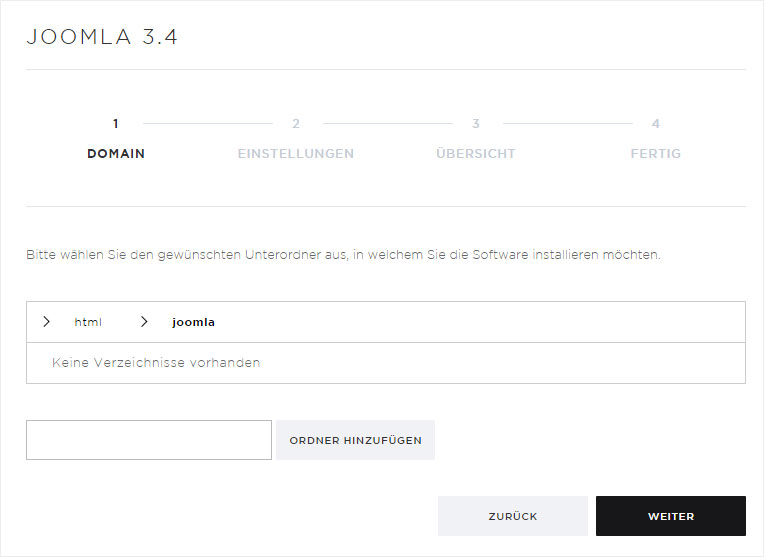Image resolution: width=764 pixels, height=557 pixels.
Task: Click the Keine Verzeichnisse vorhanden row
Action: click(x=386, y=363)
